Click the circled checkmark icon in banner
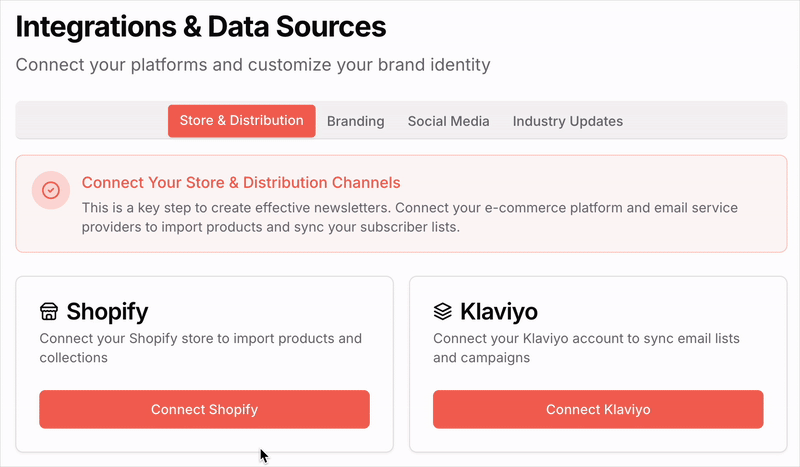This screenshot has width=800, height=467. click(51, 190)
